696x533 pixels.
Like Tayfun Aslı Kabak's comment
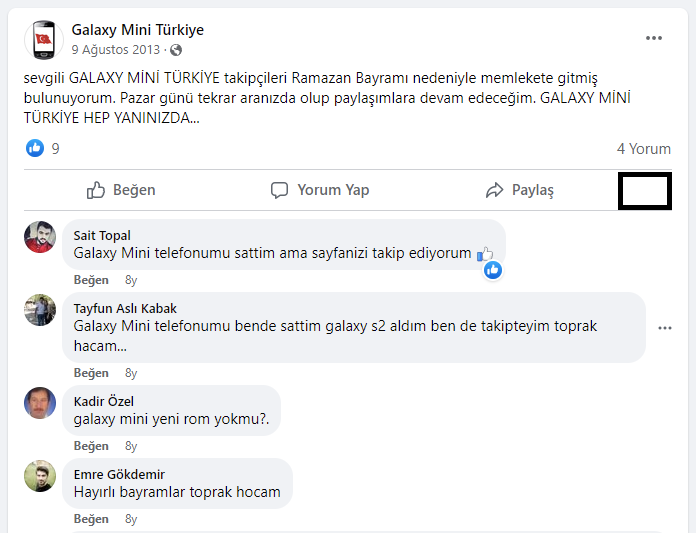coord(91,373)
